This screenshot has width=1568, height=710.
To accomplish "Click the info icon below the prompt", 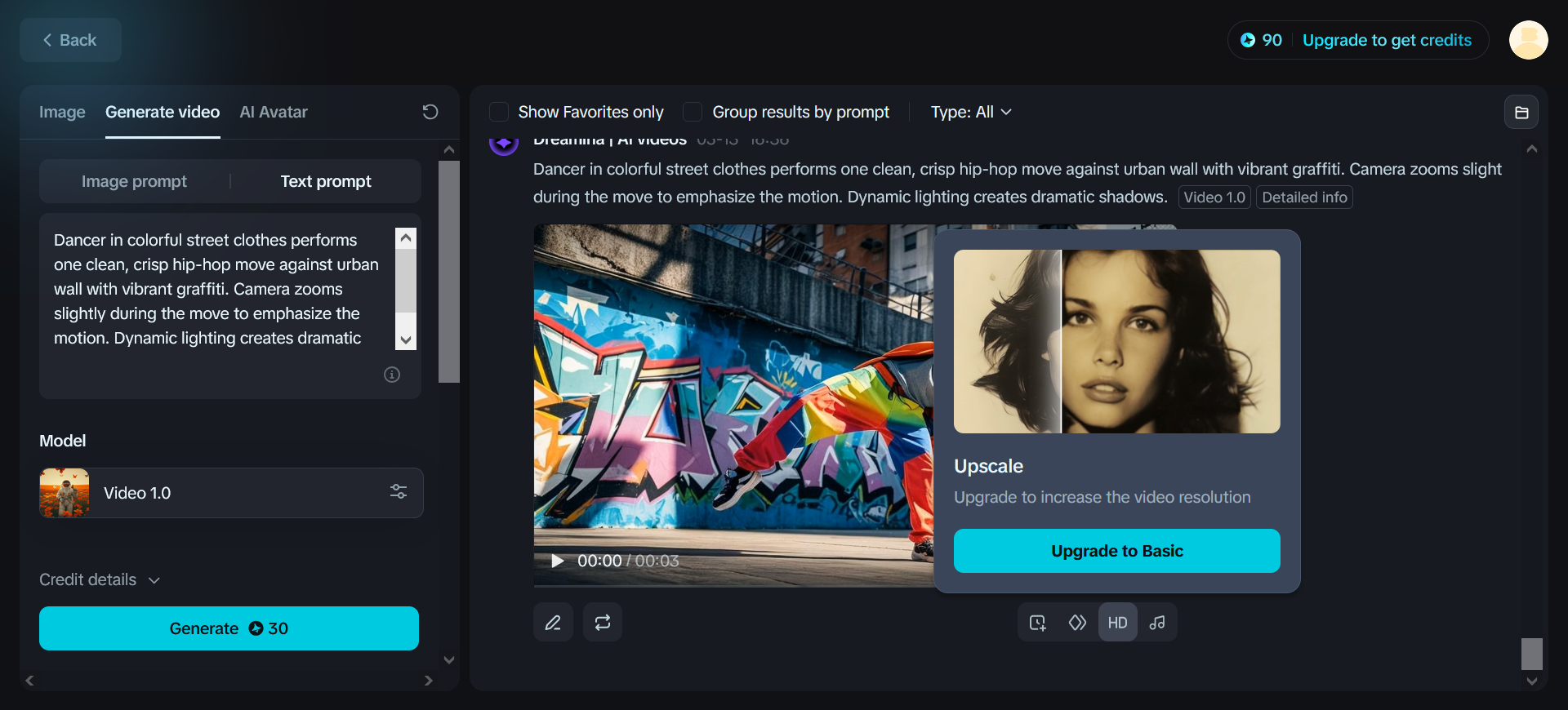I will pyautogui.click(x=392, y=375).
